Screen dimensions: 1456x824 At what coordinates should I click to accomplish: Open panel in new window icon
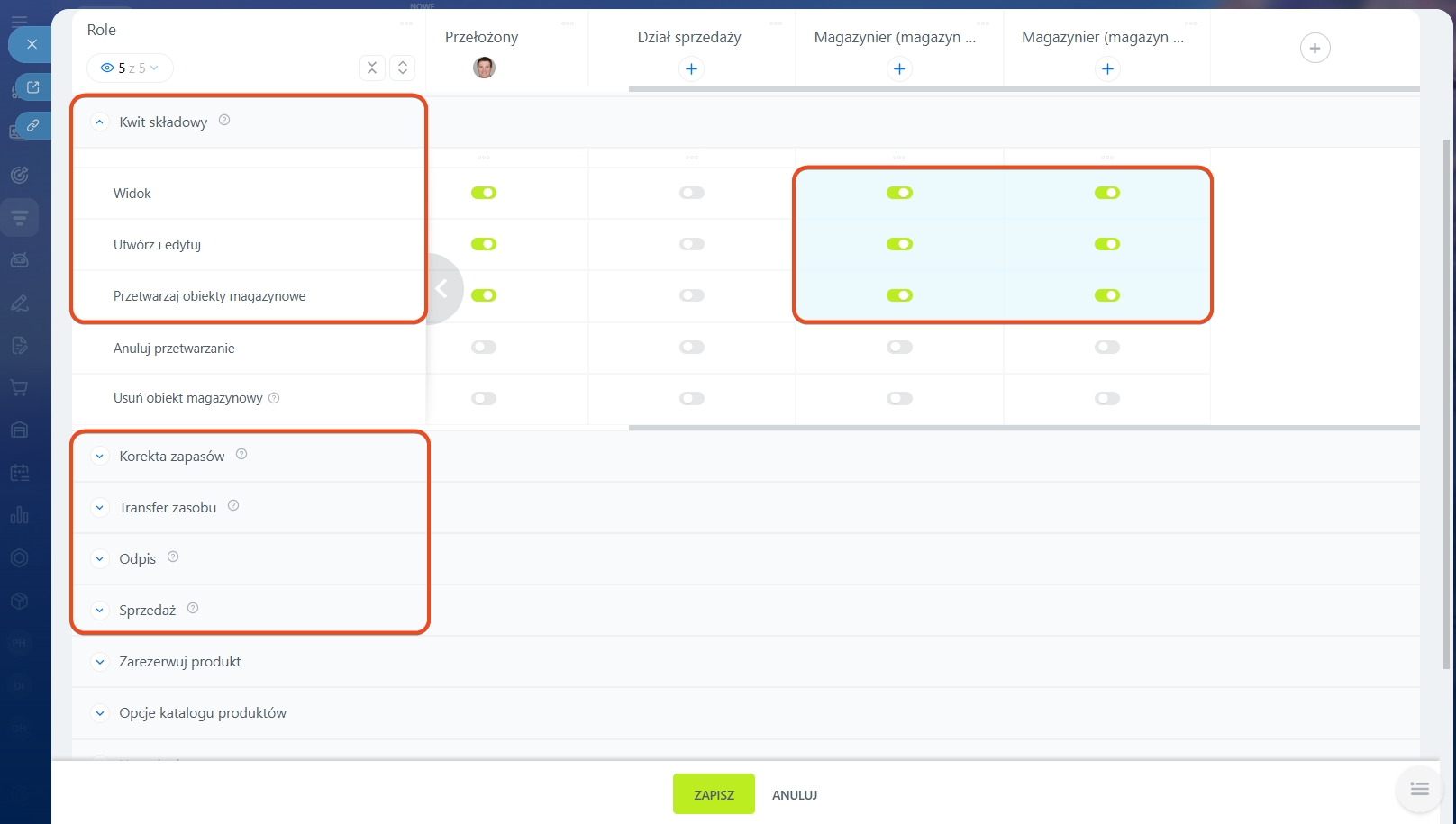[x=33, y=87]
